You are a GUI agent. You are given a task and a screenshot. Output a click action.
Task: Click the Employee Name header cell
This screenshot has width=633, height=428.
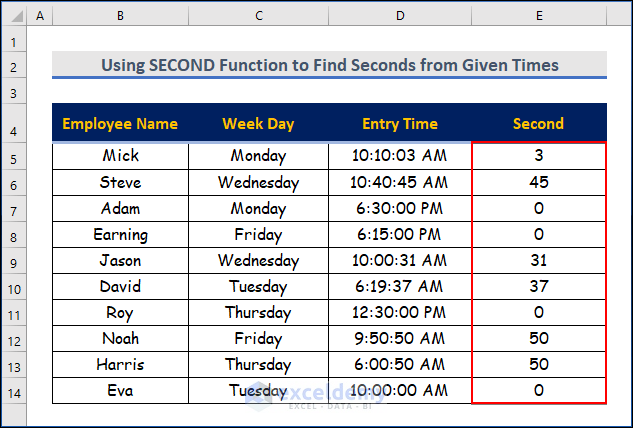point(120,124)
